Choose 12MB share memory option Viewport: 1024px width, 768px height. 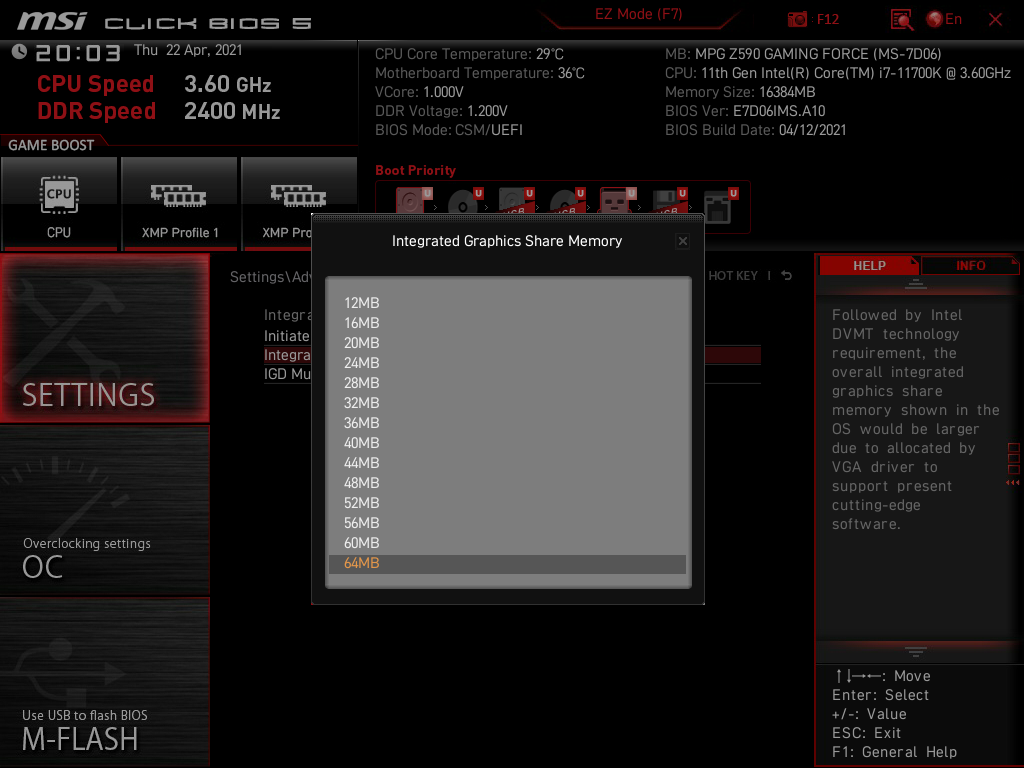507,302
